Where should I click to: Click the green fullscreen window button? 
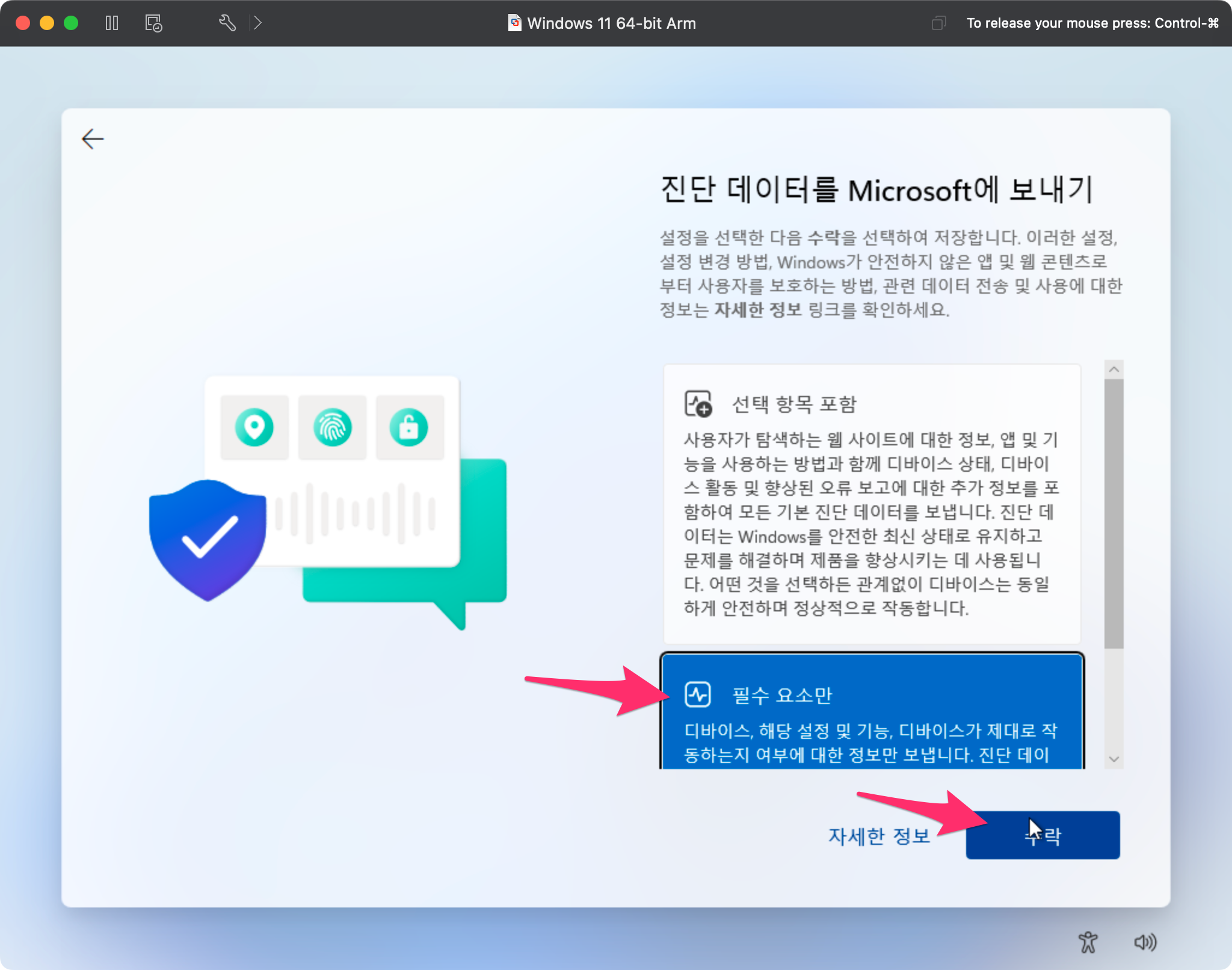pyautogui.click(x=71, y=23)
